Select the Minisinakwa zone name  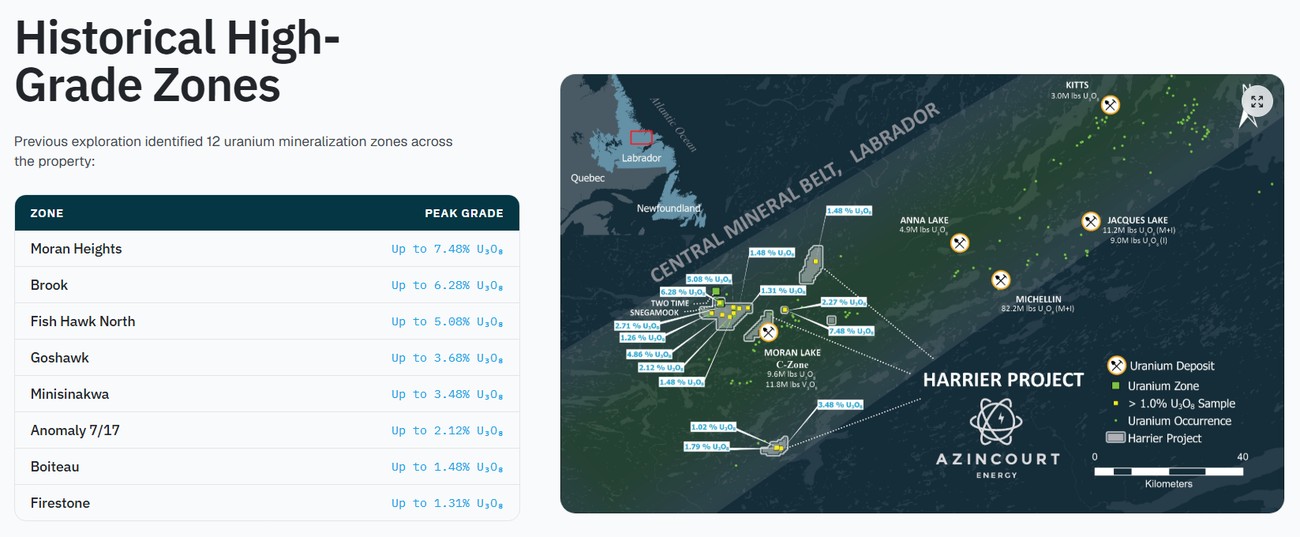click(x=69, y=394)
